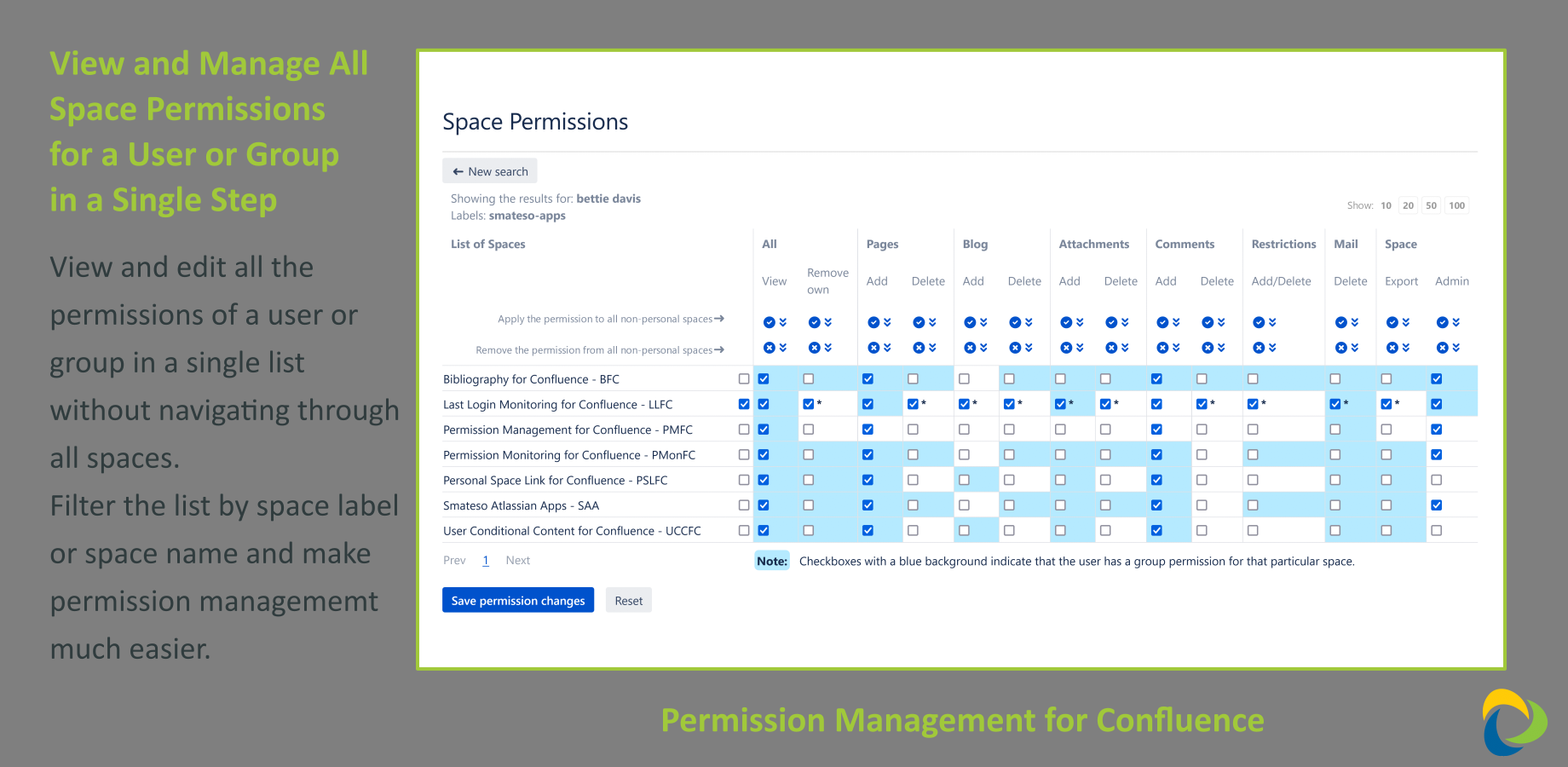Deselect the Last Login Monitoring row checkbox

pyautogui.click(x=744, y=404)
